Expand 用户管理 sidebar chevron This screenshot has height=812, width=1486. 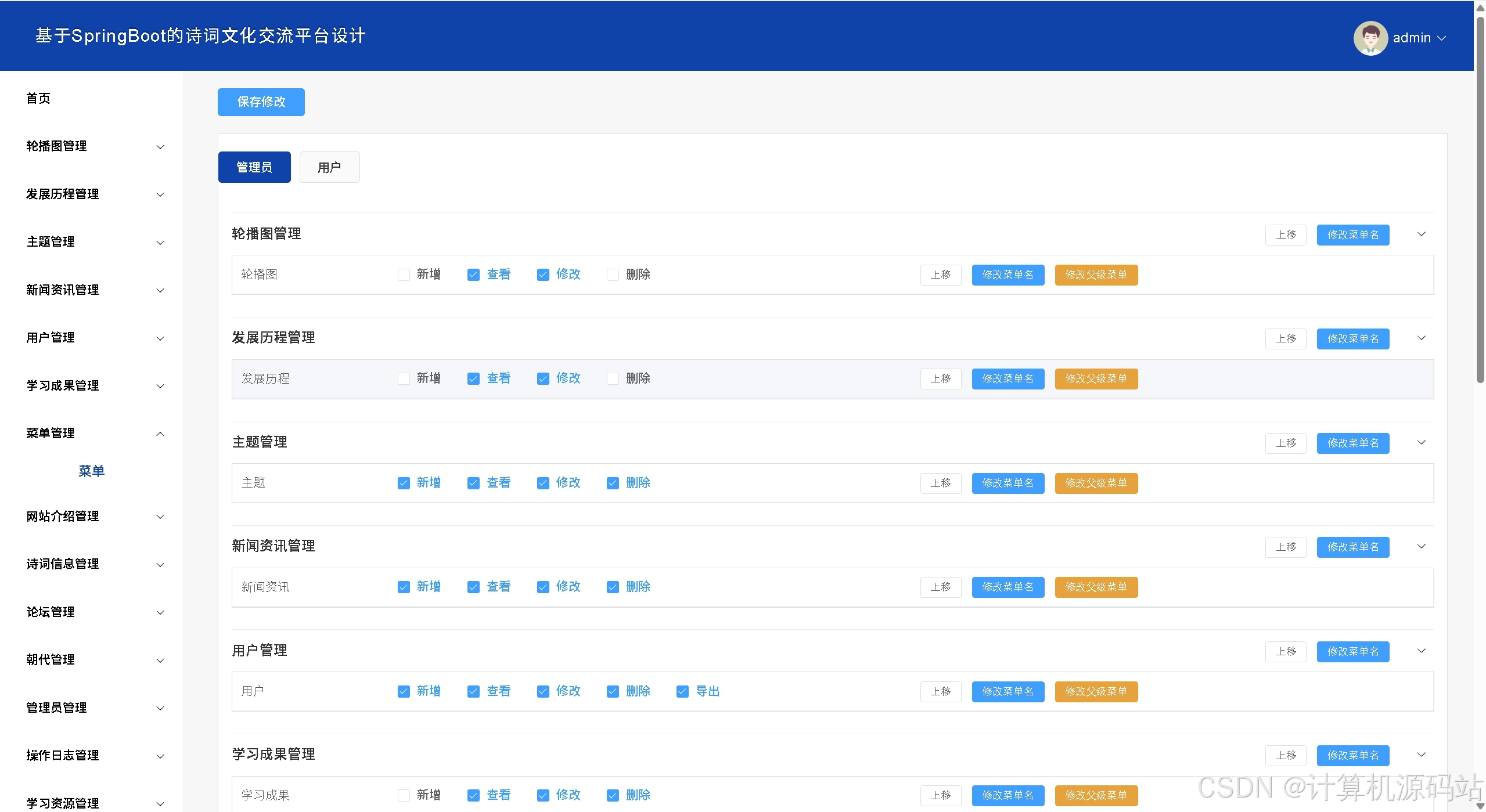pos(160,338)
